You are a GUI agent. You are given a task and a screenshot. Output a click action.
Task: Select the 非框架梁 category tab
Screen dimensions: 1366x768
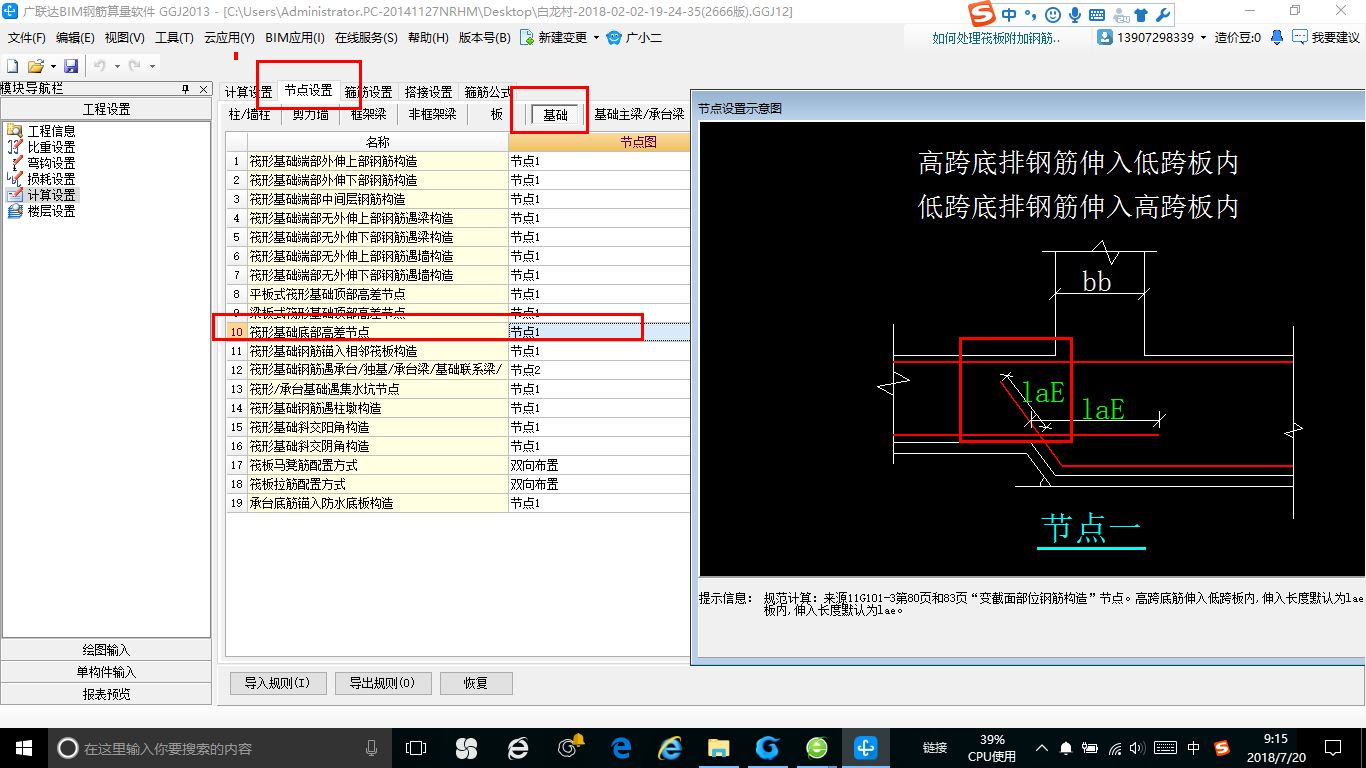(432, 114)
